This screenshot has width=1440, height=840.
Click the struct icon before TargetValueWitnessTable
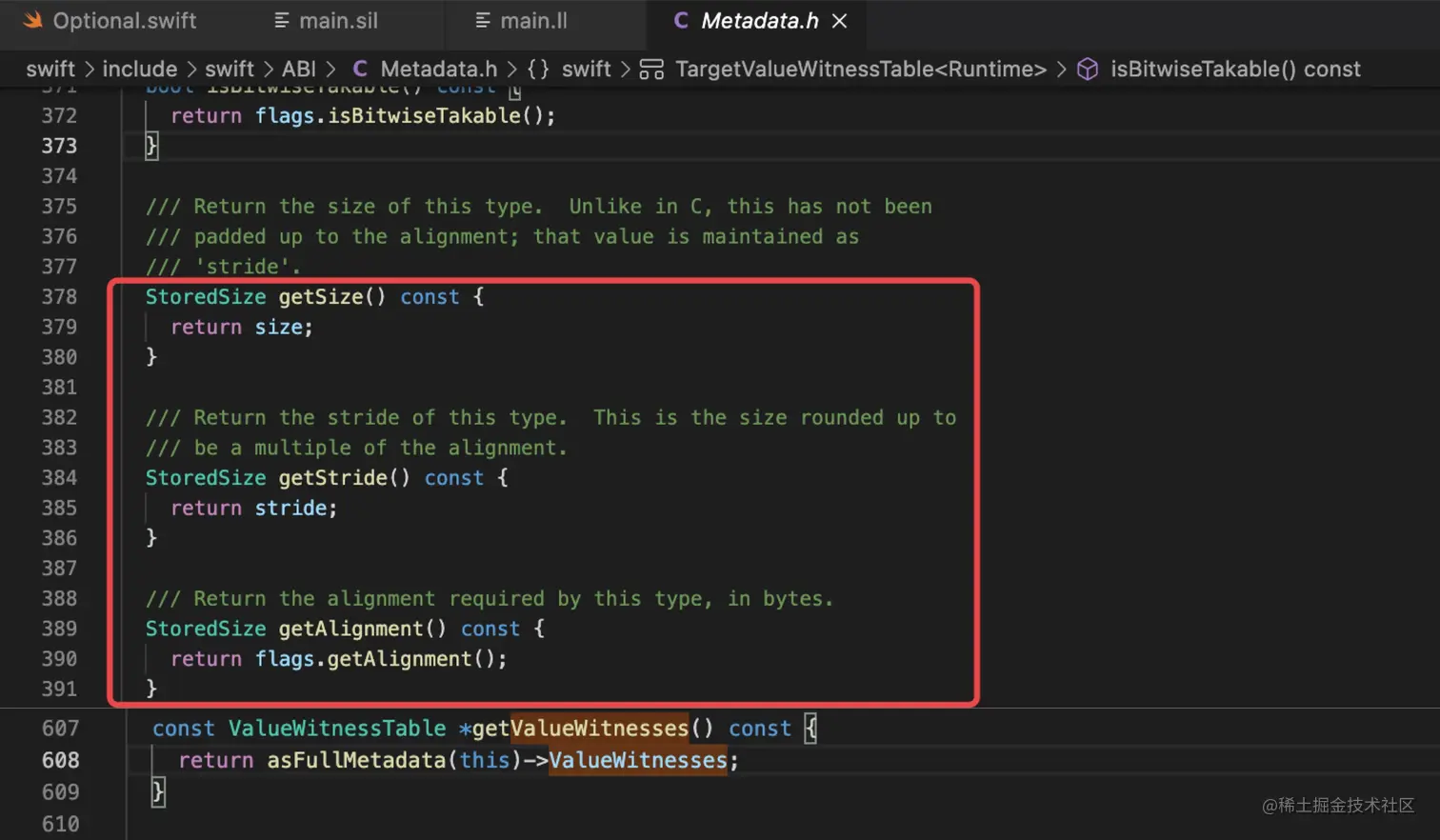point(651,69)
